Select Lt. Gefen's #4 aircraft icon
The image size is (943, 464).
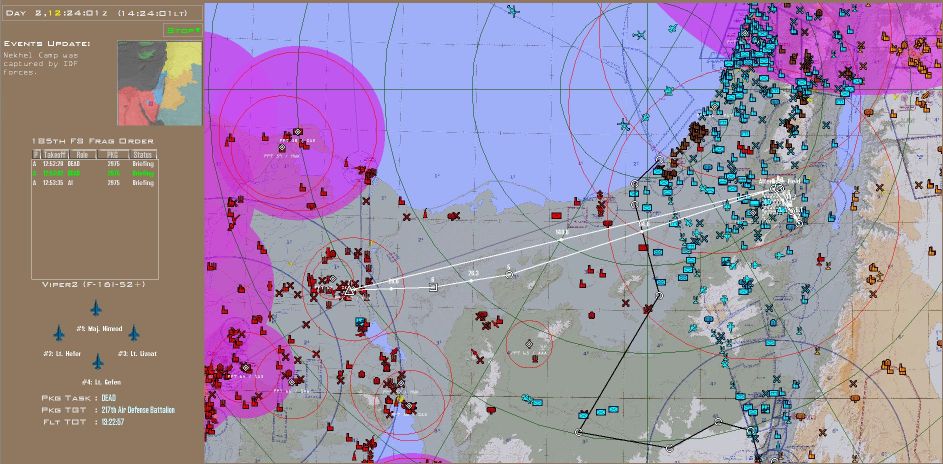coord(97,361)
